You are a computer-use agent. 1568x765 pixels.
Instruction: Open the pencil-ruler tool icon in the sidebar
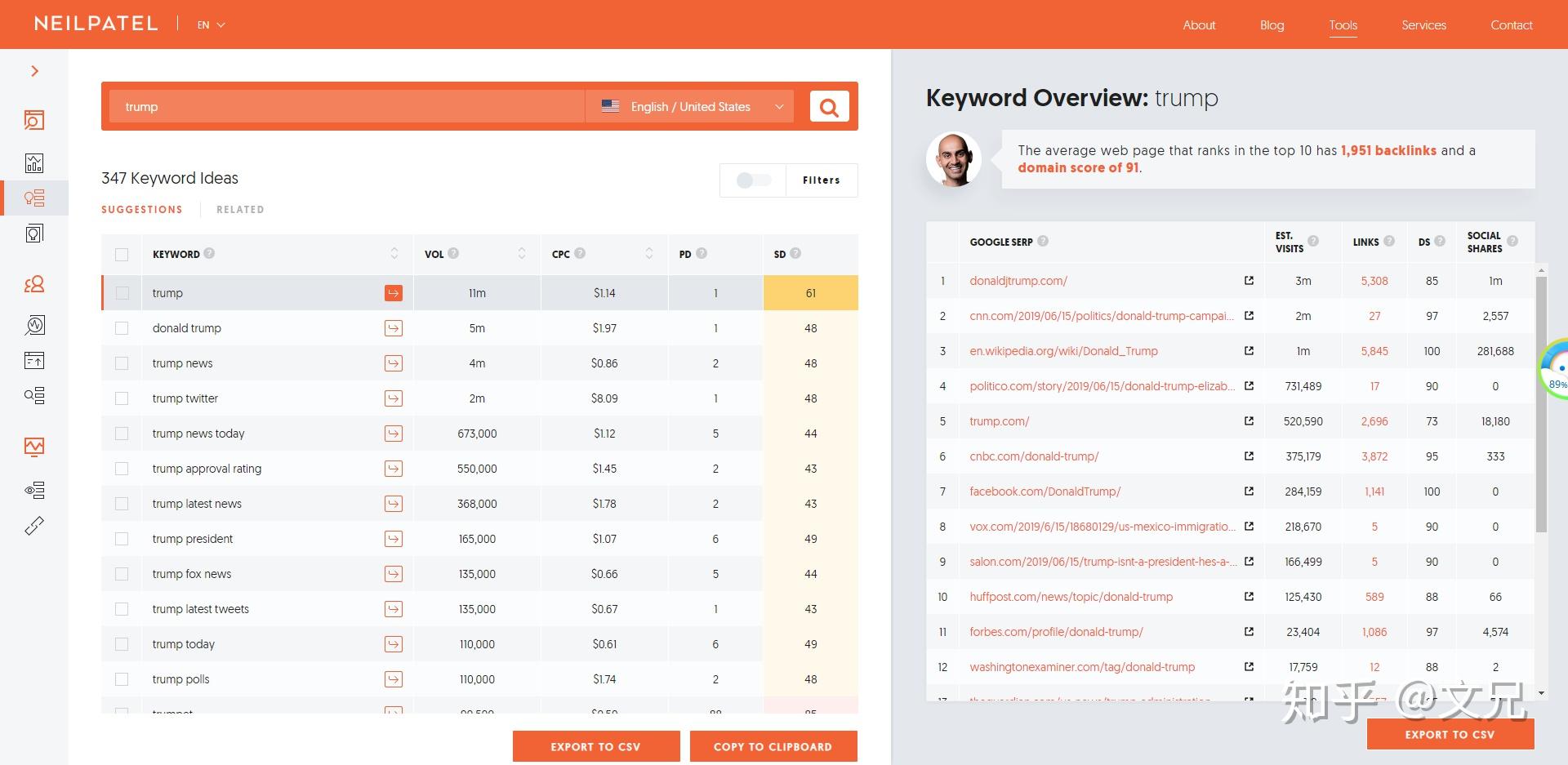(34, 526)
